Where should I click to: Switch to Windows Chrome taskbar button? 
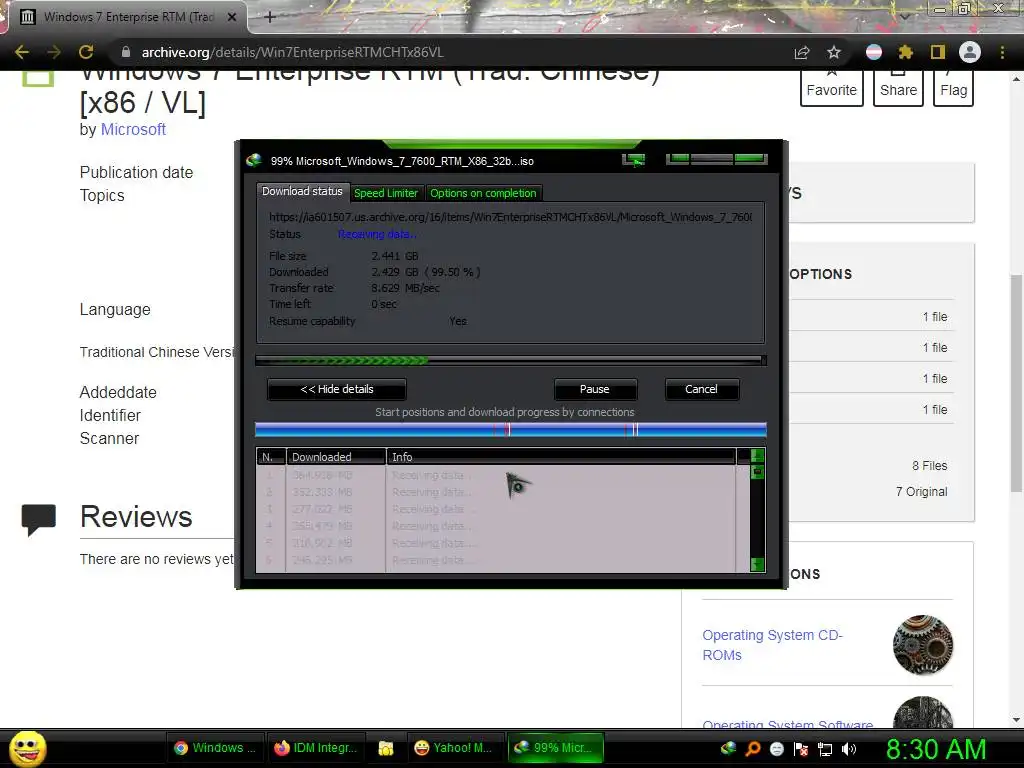(216, 748)
